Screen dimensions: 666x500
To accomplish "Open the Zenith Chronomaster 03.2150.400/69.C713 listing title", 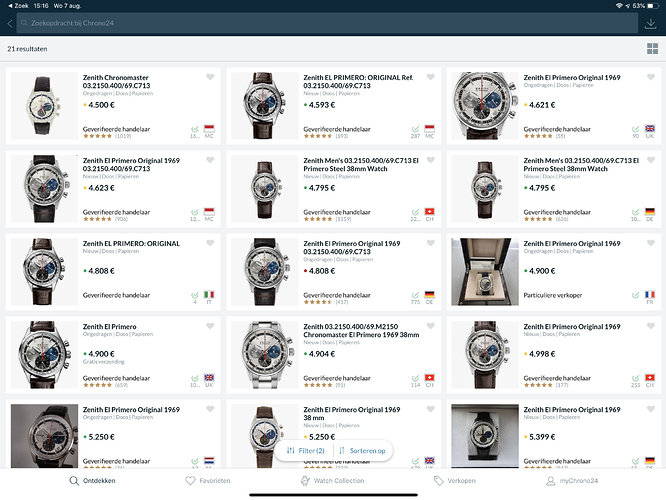I will pos(116,82).
